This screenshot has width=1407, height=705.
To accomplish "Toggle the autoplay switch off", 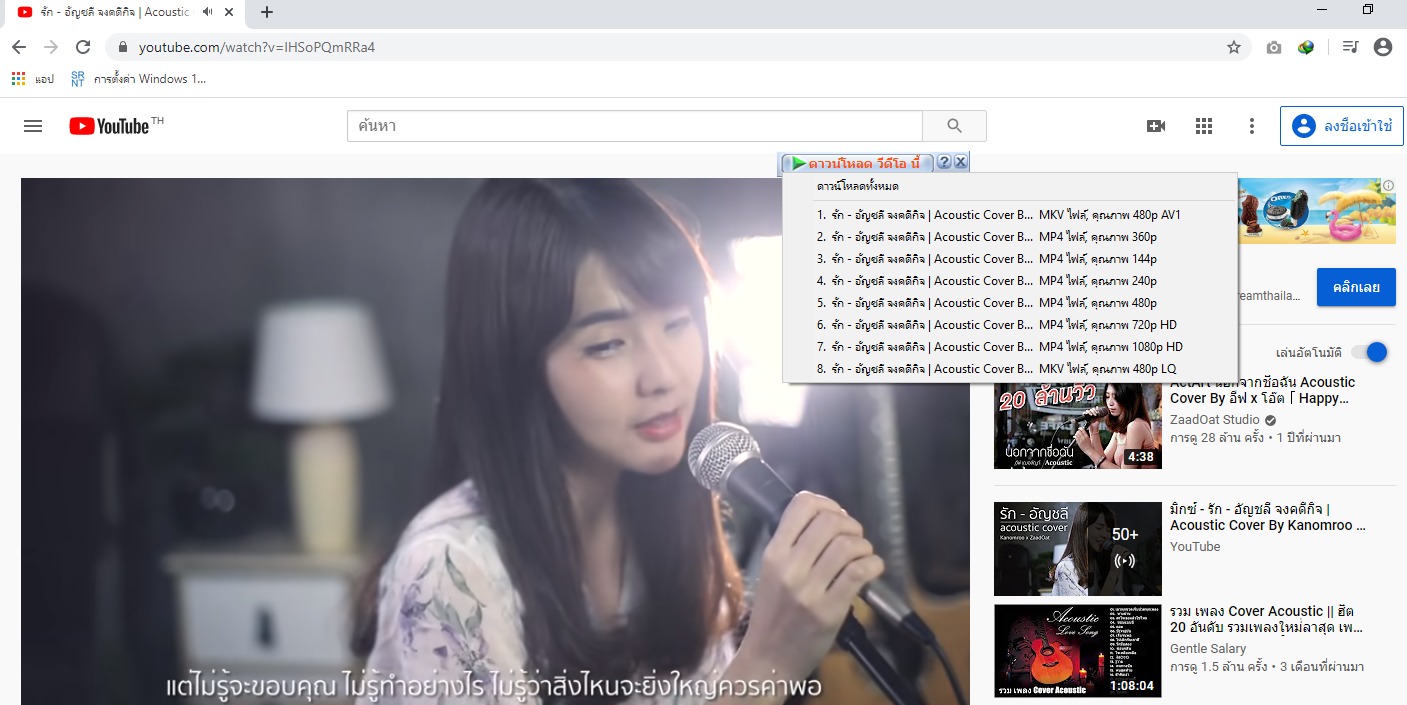I will point(1369,352).
